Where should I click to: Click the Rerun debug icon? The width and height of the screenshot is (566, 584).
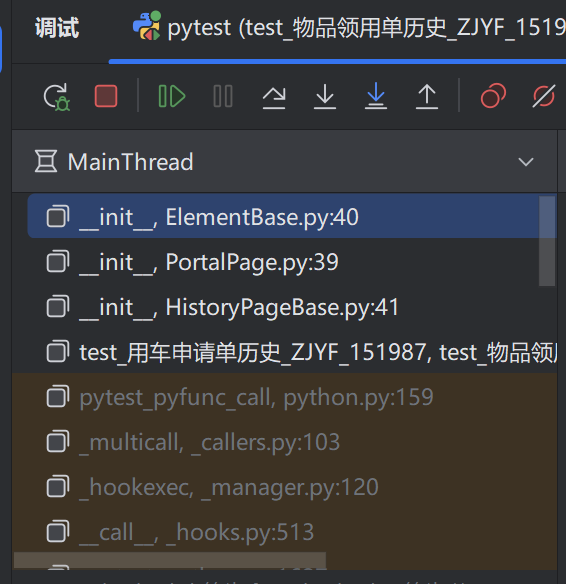tap(57, 97)
